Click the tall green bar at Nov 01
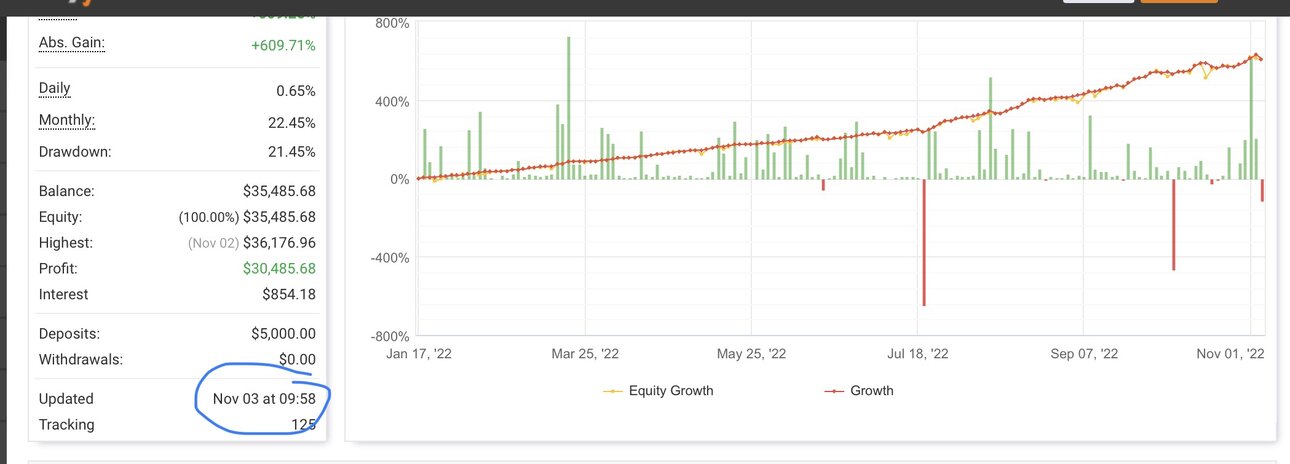Image resolution: width=1290 pixels, height=464 pixels. point(1251,118)
